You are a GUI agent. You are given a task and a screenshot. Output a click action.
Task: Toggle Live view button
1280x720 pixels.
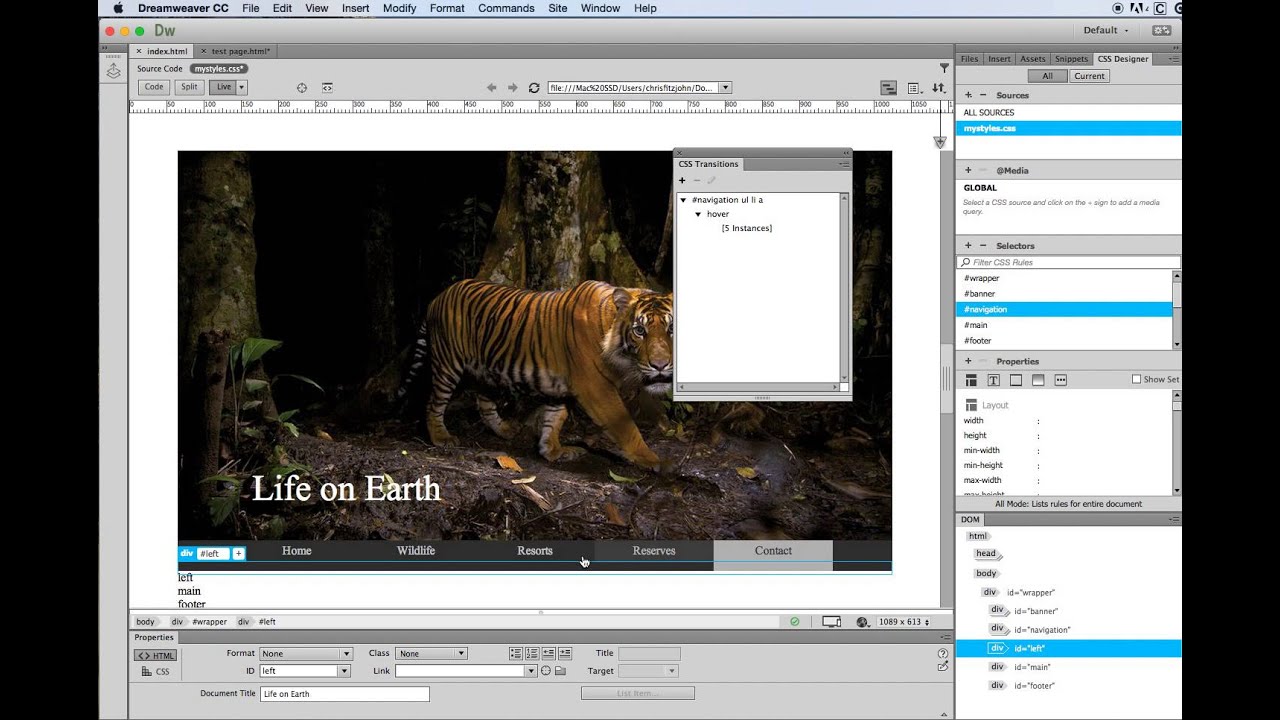point(223,87)
